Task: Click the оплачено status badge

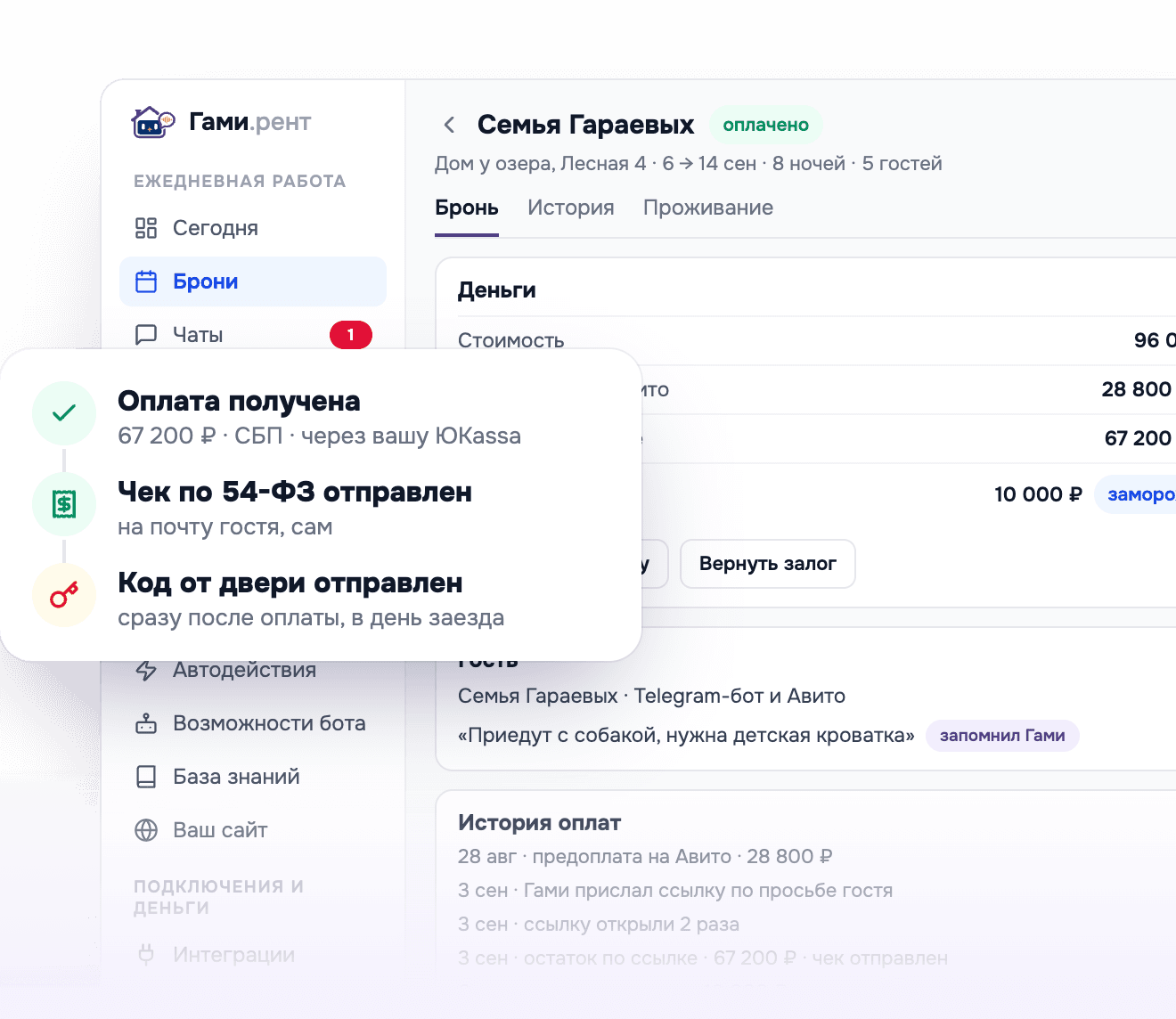Action: [766, 125]
